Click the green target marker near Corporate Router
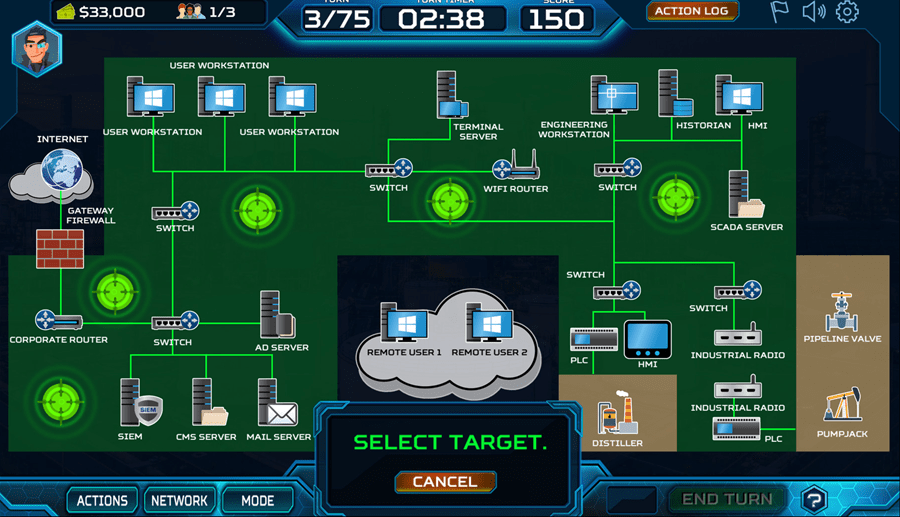 (115, 291)
